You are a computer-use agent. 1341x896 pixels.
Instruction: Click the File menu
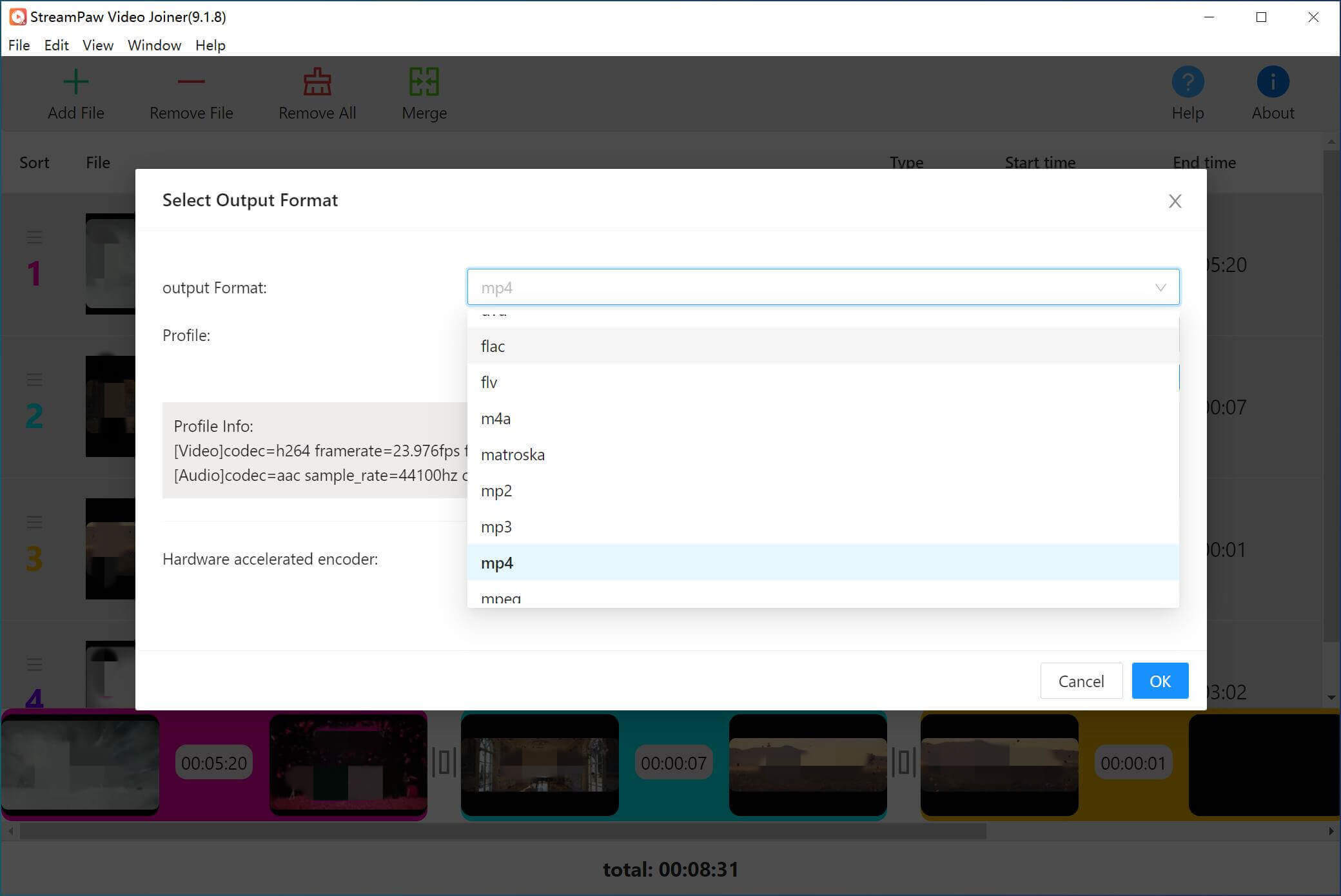click(x=18, y=45)
